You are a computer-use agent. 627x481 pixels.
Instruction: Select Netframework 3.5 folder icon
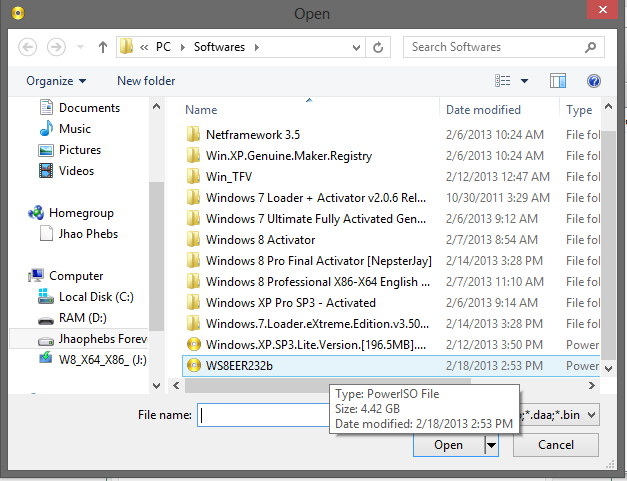tap(194, 135)
